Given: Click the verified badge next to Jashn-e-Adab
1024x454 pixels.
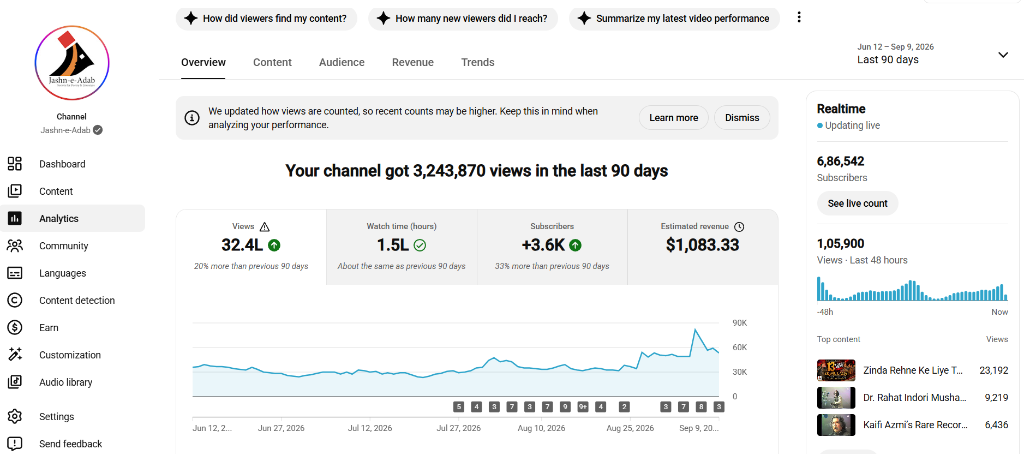Looking at the screenshot, I should coord(97,130).
